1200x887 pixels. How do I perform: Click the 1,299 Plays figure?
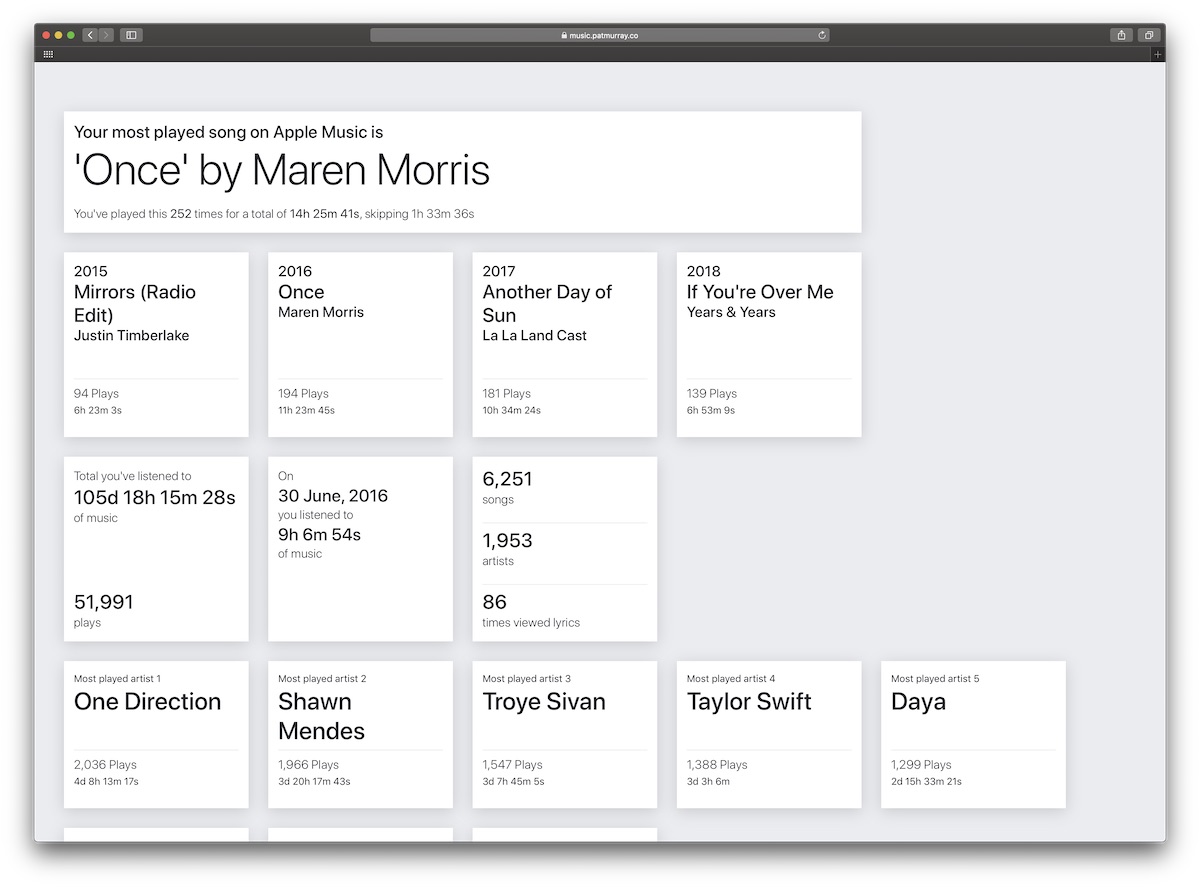click(921, 765)
